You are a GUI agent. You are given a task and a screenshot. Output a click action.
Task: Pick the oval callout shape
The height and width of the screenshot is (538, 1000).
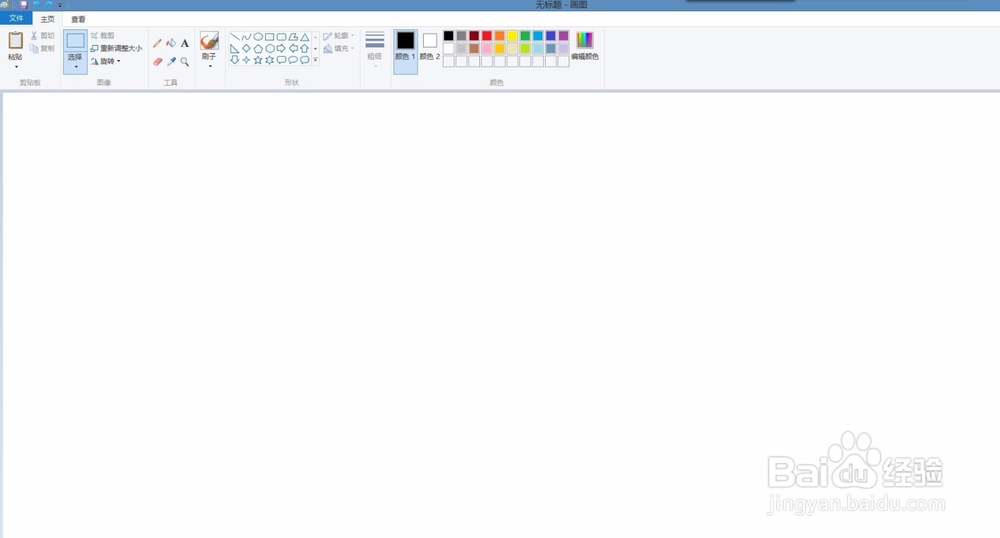pos(293,60)
